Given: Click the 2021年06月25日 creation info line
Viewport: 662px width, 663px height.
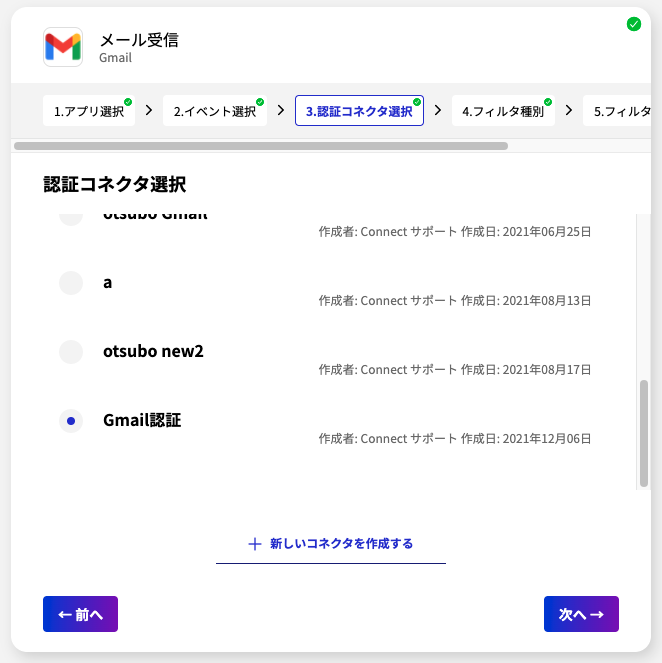Looking at the screenshot, I should coord(455,232).
